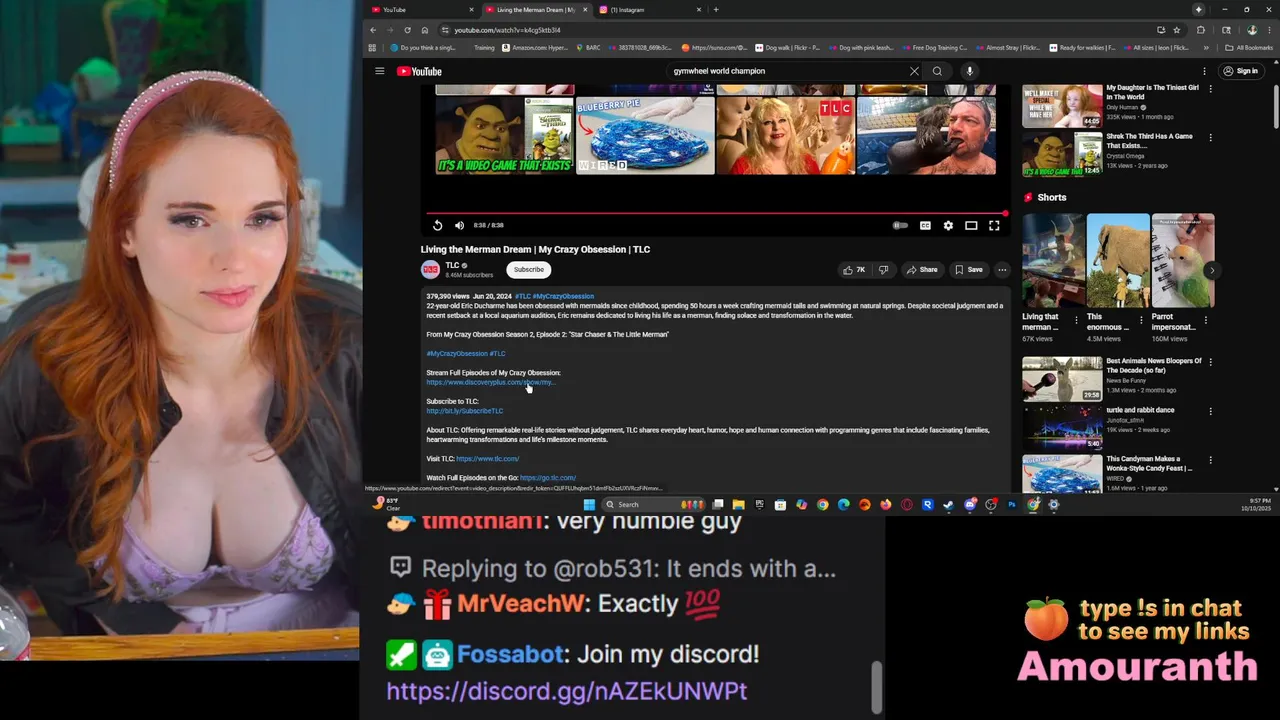Image resolution: width=1280 pixels, height=720 pixels.
Task: Open options for Shrek The Third video
Action: click(1211, 137)
